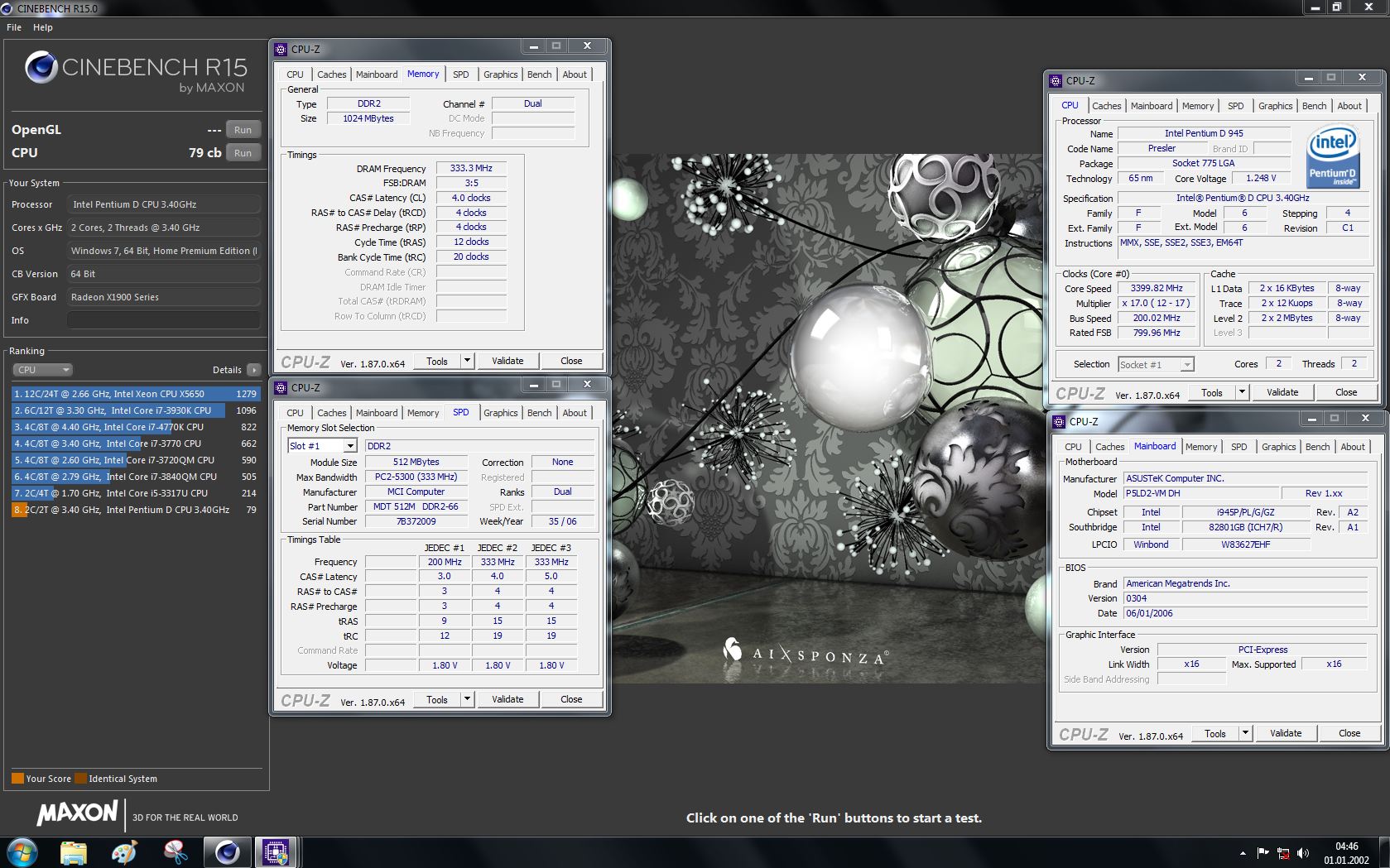This screenshot has width=1390, height=868.
Task: Open Windows Start menu orb
Action: click(22, 851)
